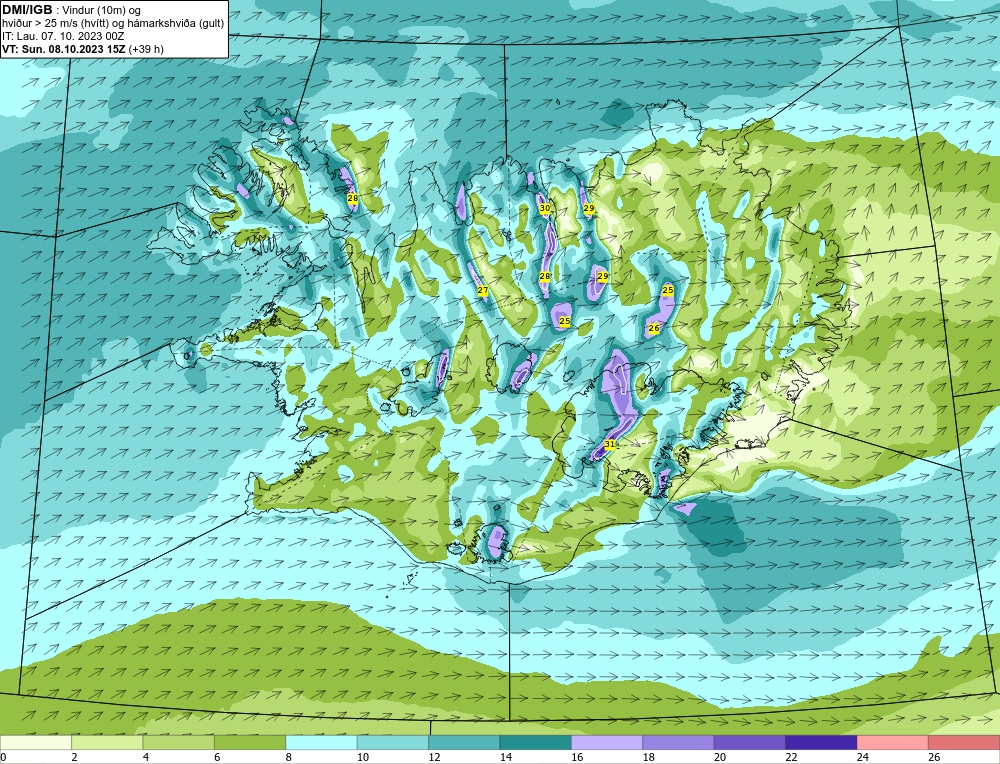The image size is (1000, 764).
Task: Click the yellow gust label 31
Action: (x=610, y=444)
